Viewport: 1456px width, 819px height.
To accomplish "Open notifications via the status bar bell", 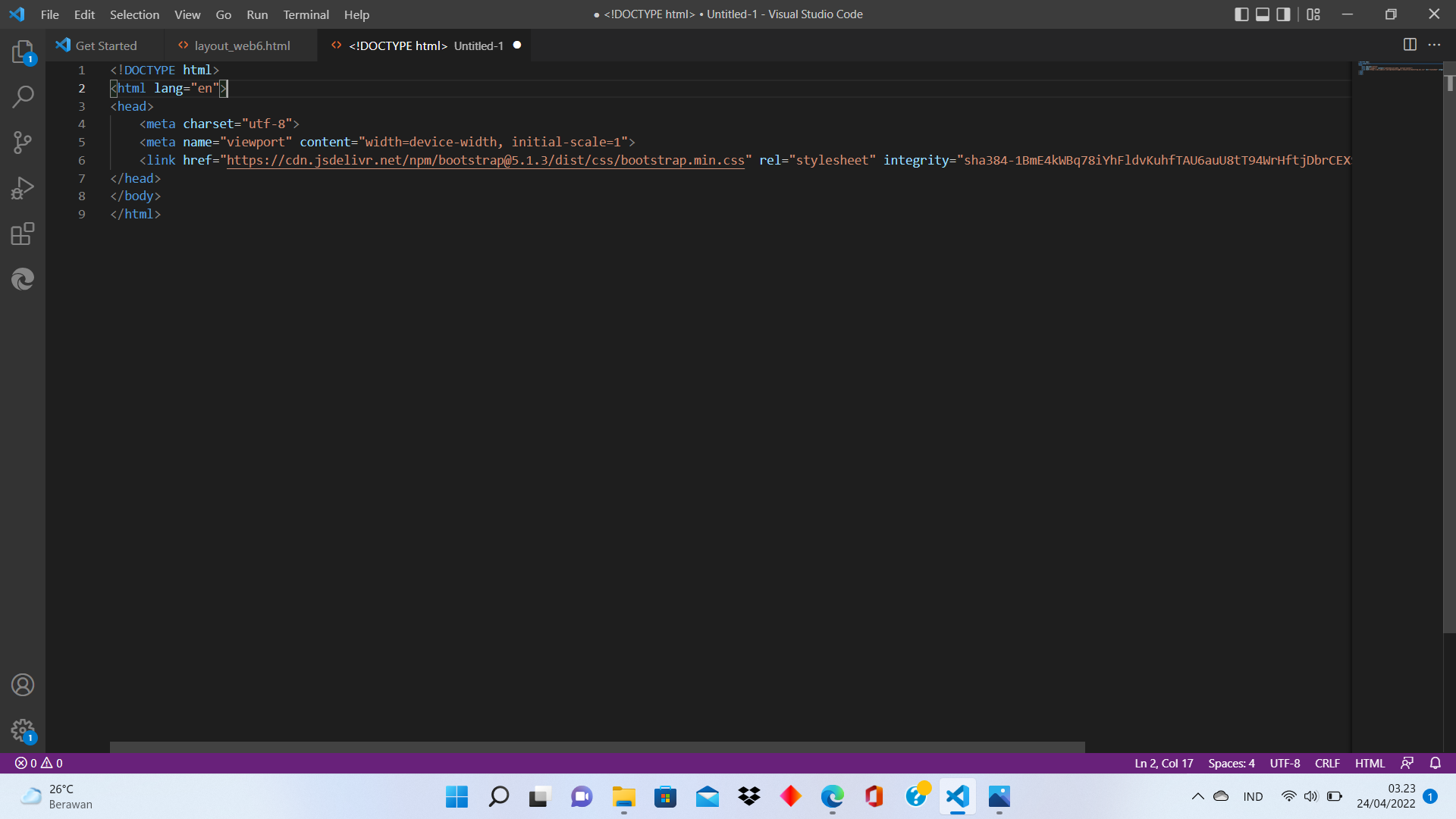I will [x=1436, y=763].
